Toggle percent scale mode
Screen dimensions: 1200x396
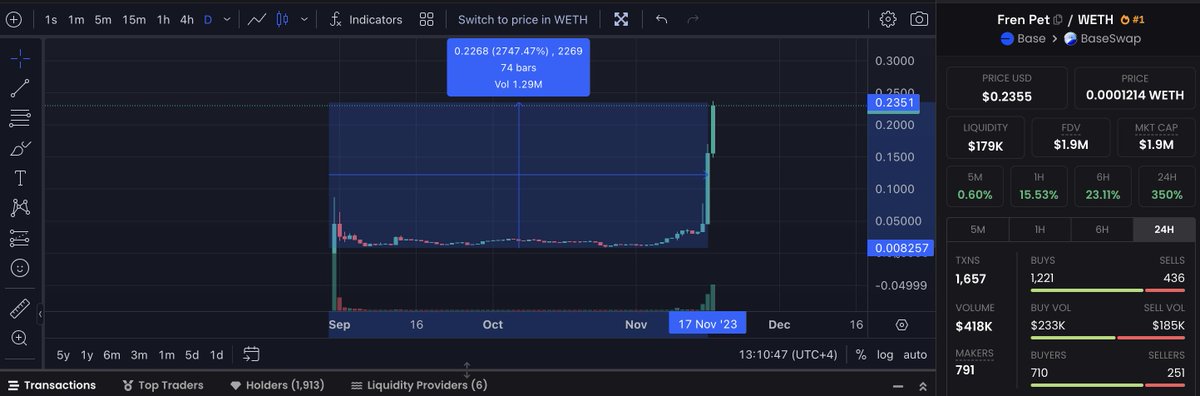tap(861, 354)
